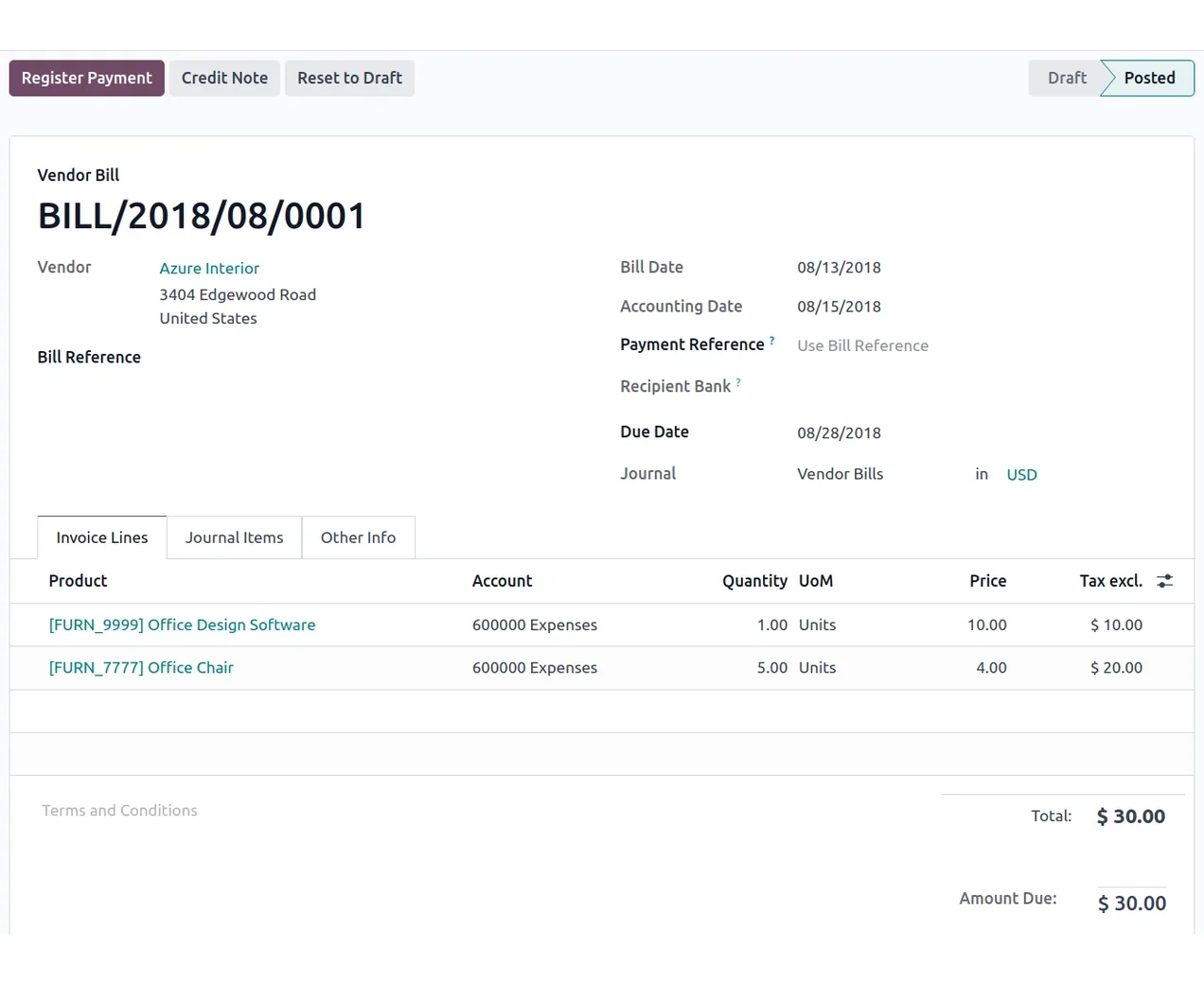1204x985 pixels.
Task: Reset bill to Draft
Action: click(349, 78)
